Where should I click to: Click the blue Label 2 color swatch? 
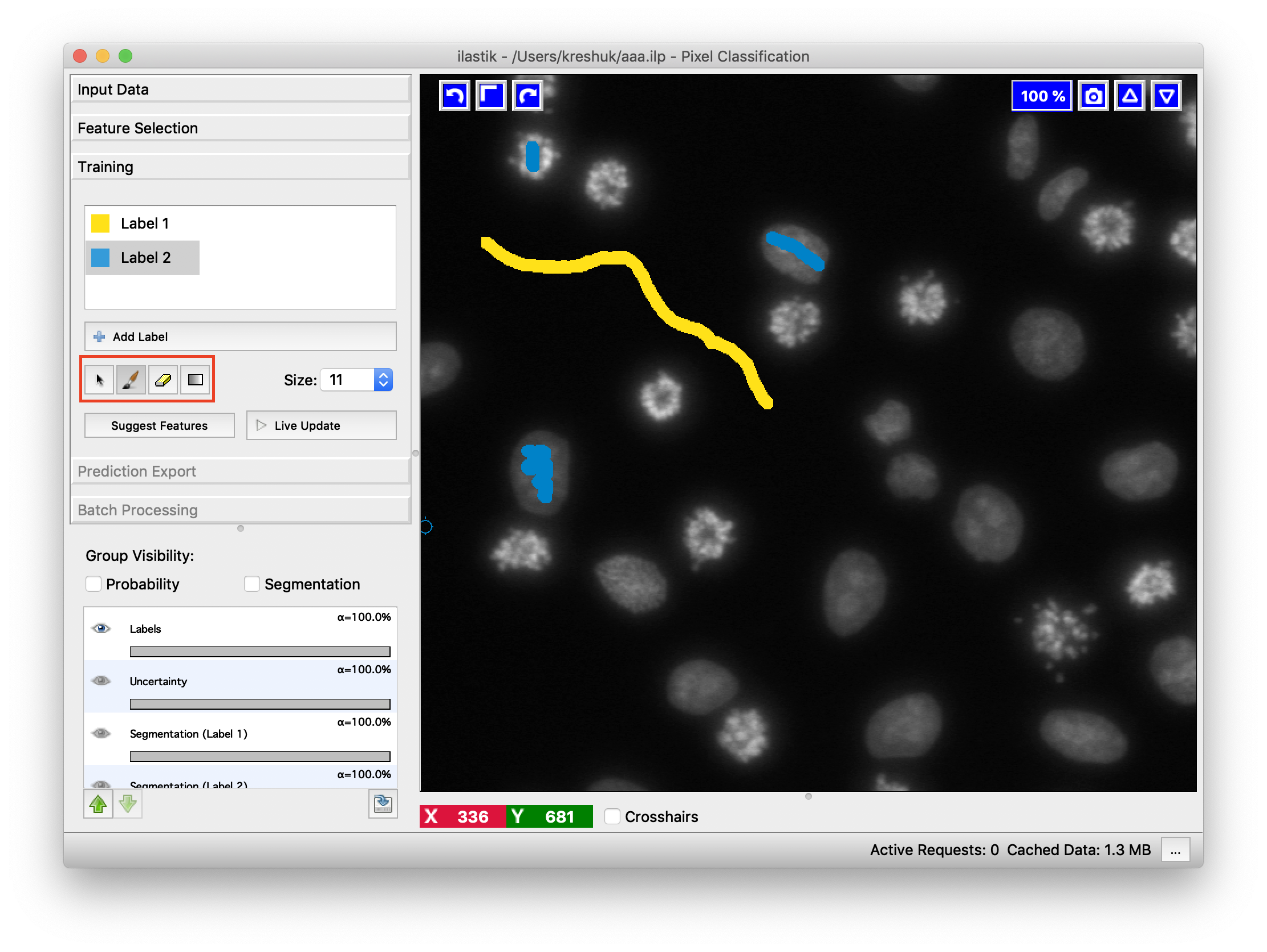[101, 258]
